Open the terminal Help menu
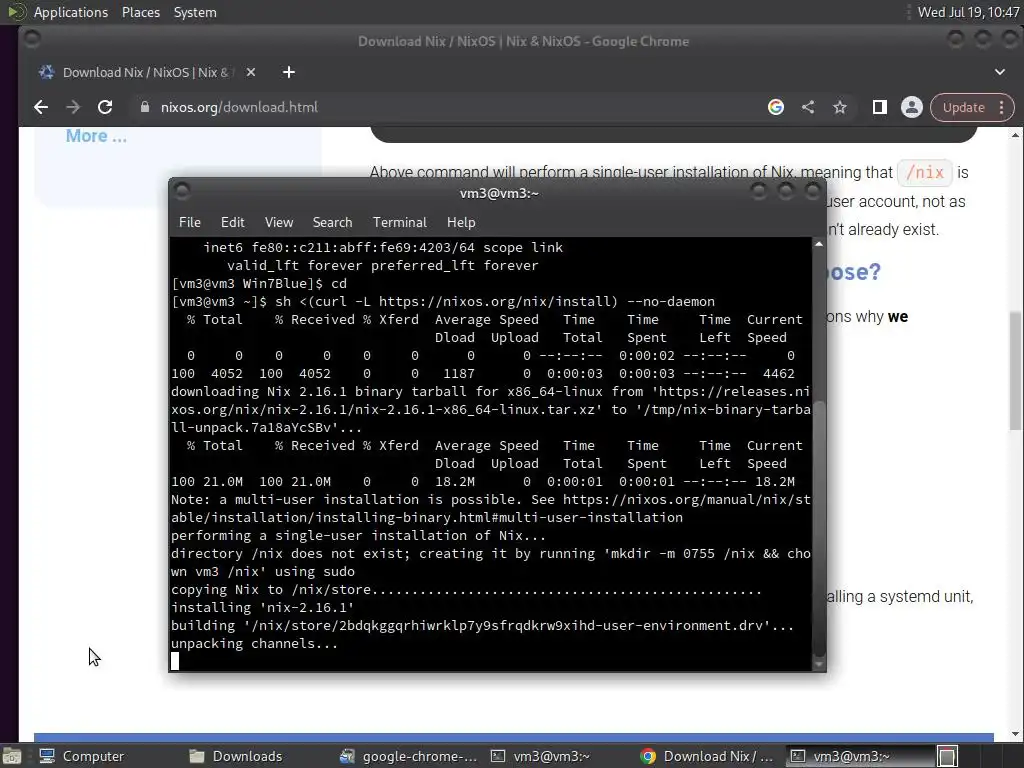1024x768 pixels. [x=461, y=223]
